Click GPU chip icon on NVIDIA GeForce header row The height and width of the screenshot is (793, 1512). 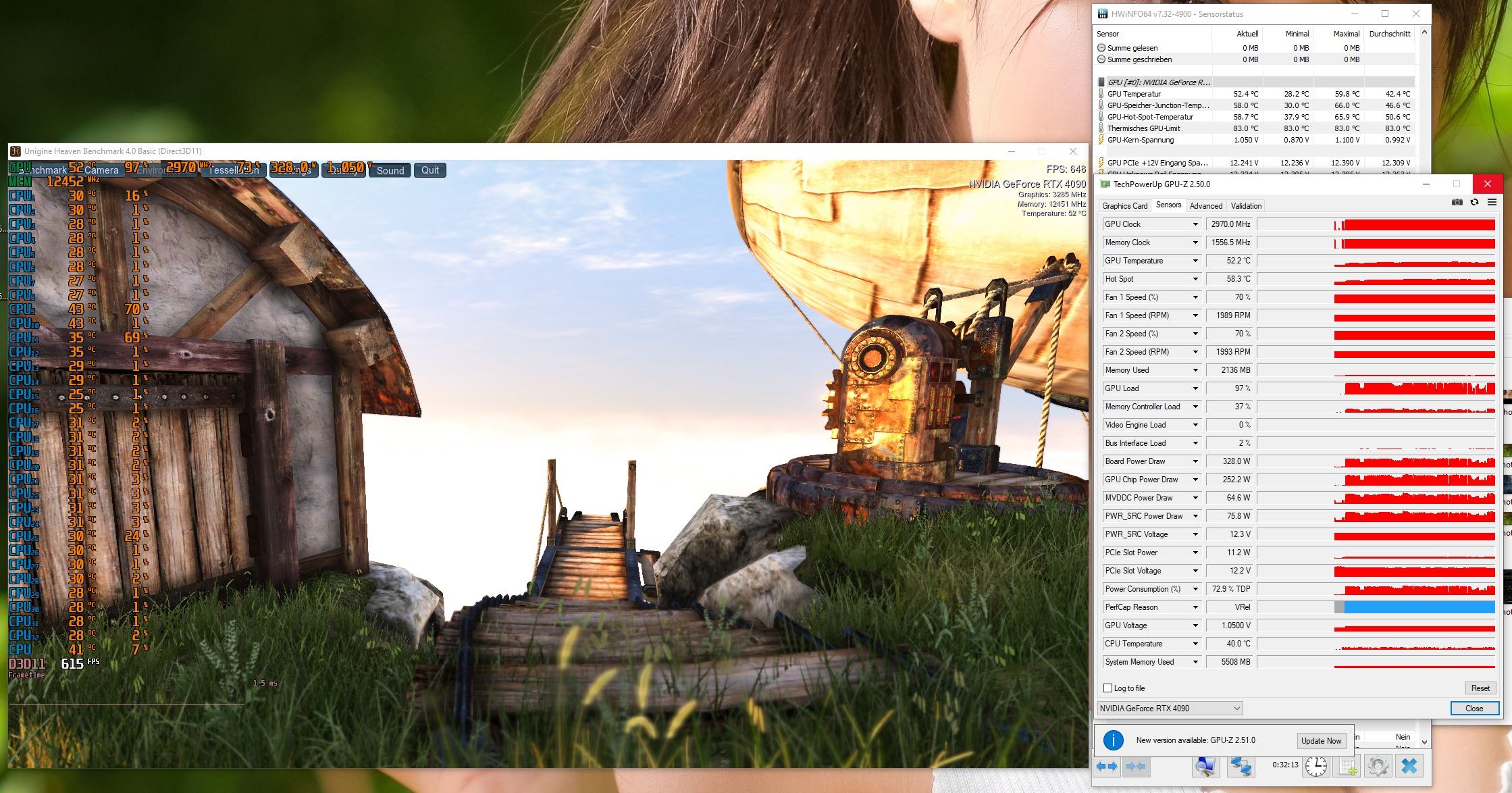[1101, 82]
